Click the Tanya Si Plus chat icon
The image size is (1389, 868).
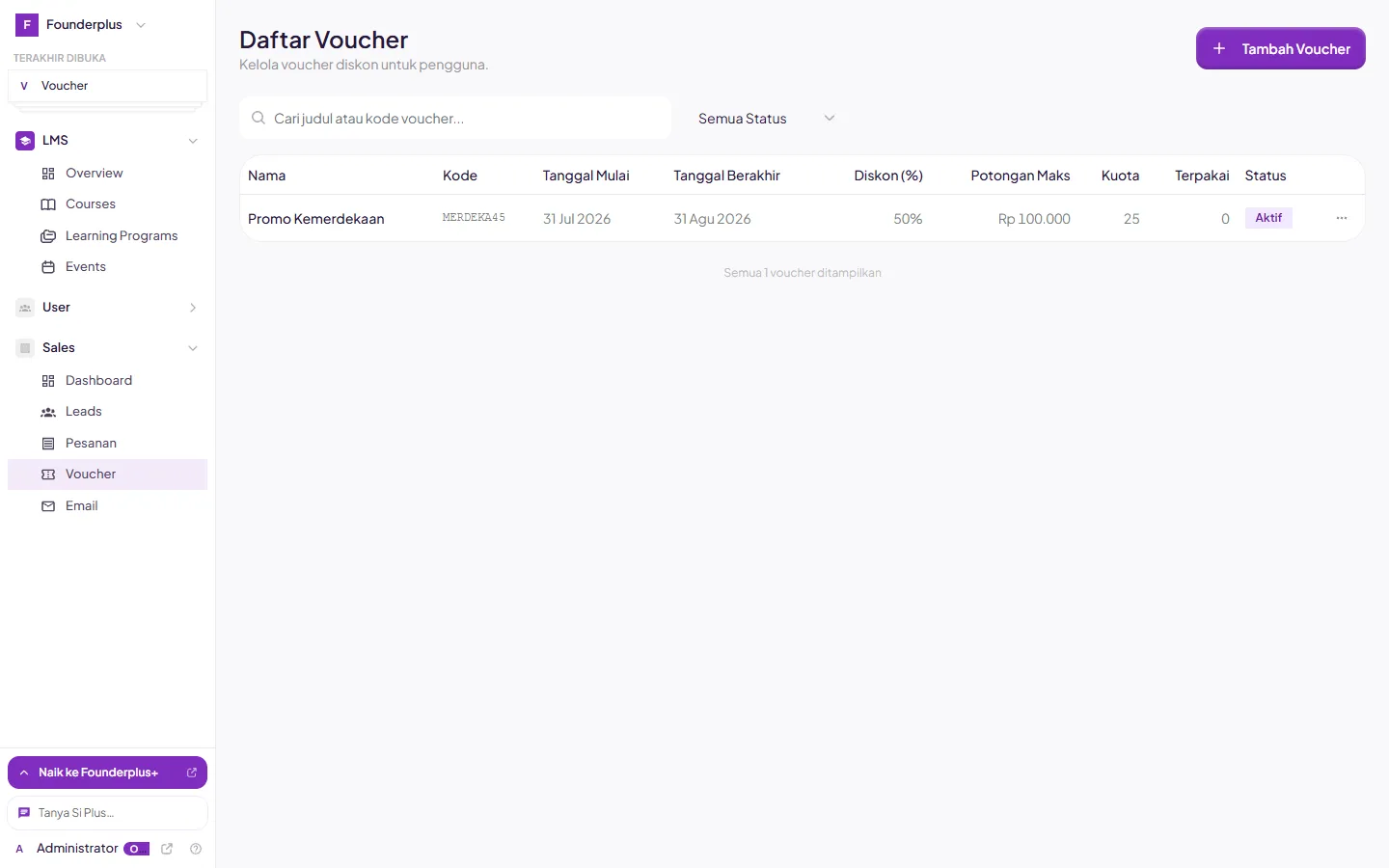tap(24, 813)
